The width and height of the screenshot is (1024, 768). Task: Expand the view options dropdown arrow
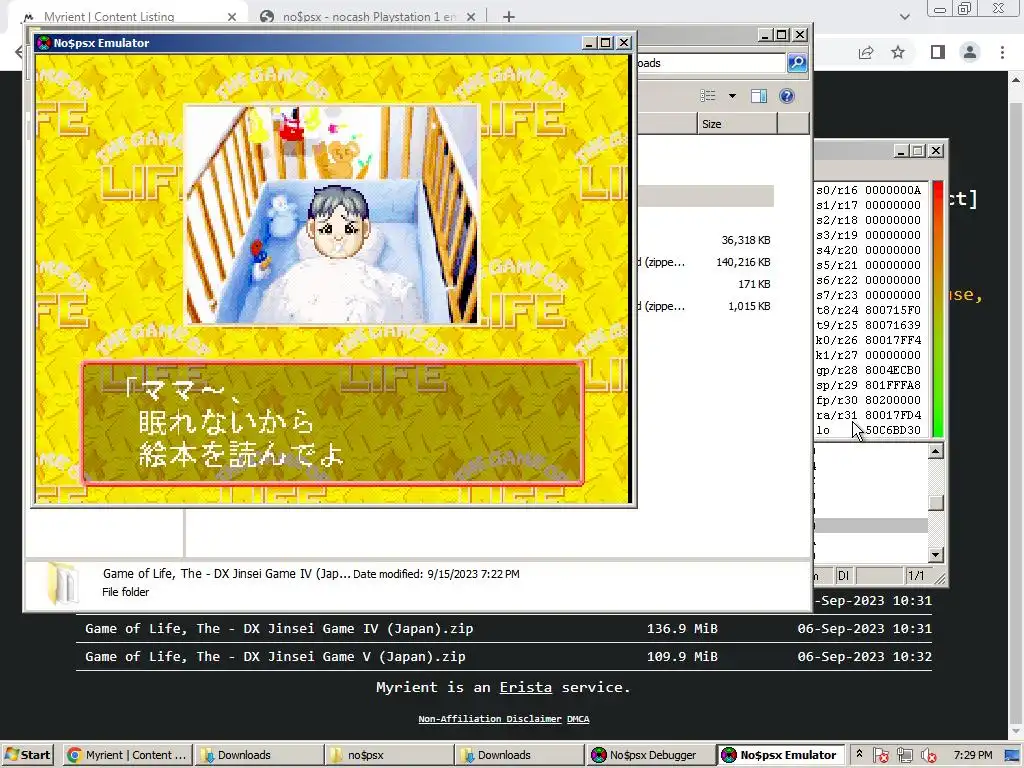coord(732,96)
